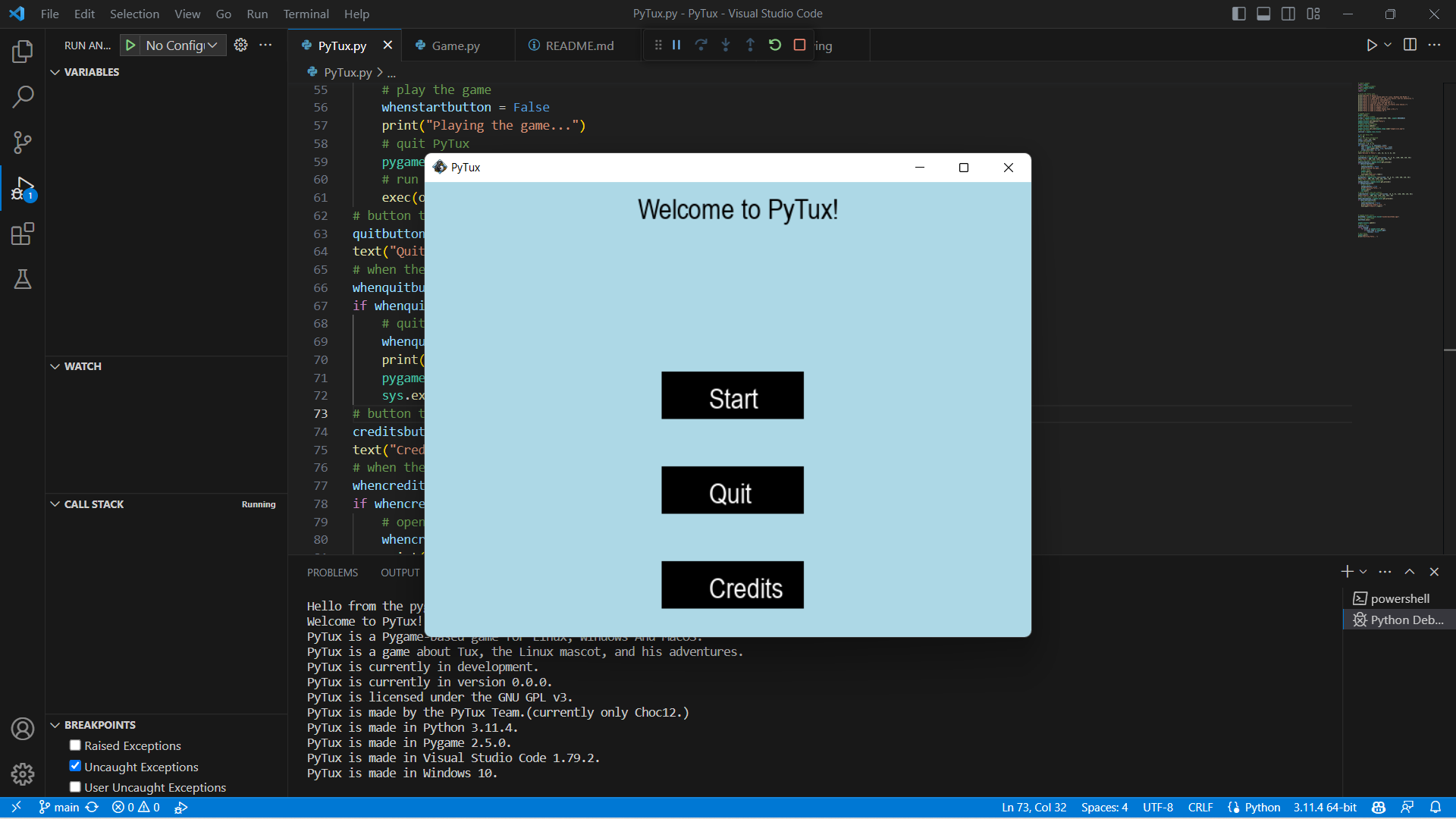Screen dimensions: 1456x819
Task: Collapse the WATCH section
Action: 83,366
